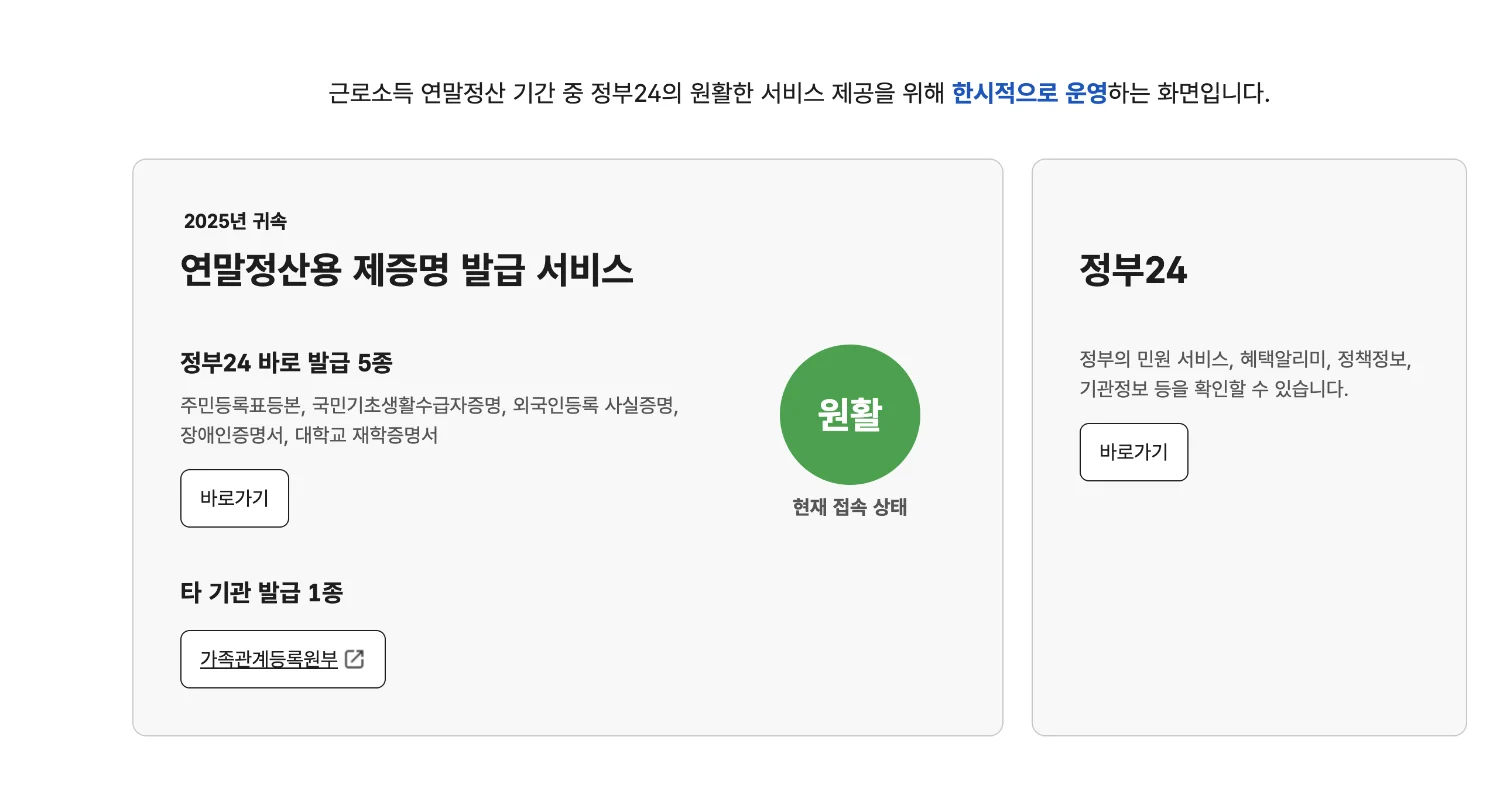Click the 정부24 heading in the right card

pyautogui.click(x=1133, y=270)
